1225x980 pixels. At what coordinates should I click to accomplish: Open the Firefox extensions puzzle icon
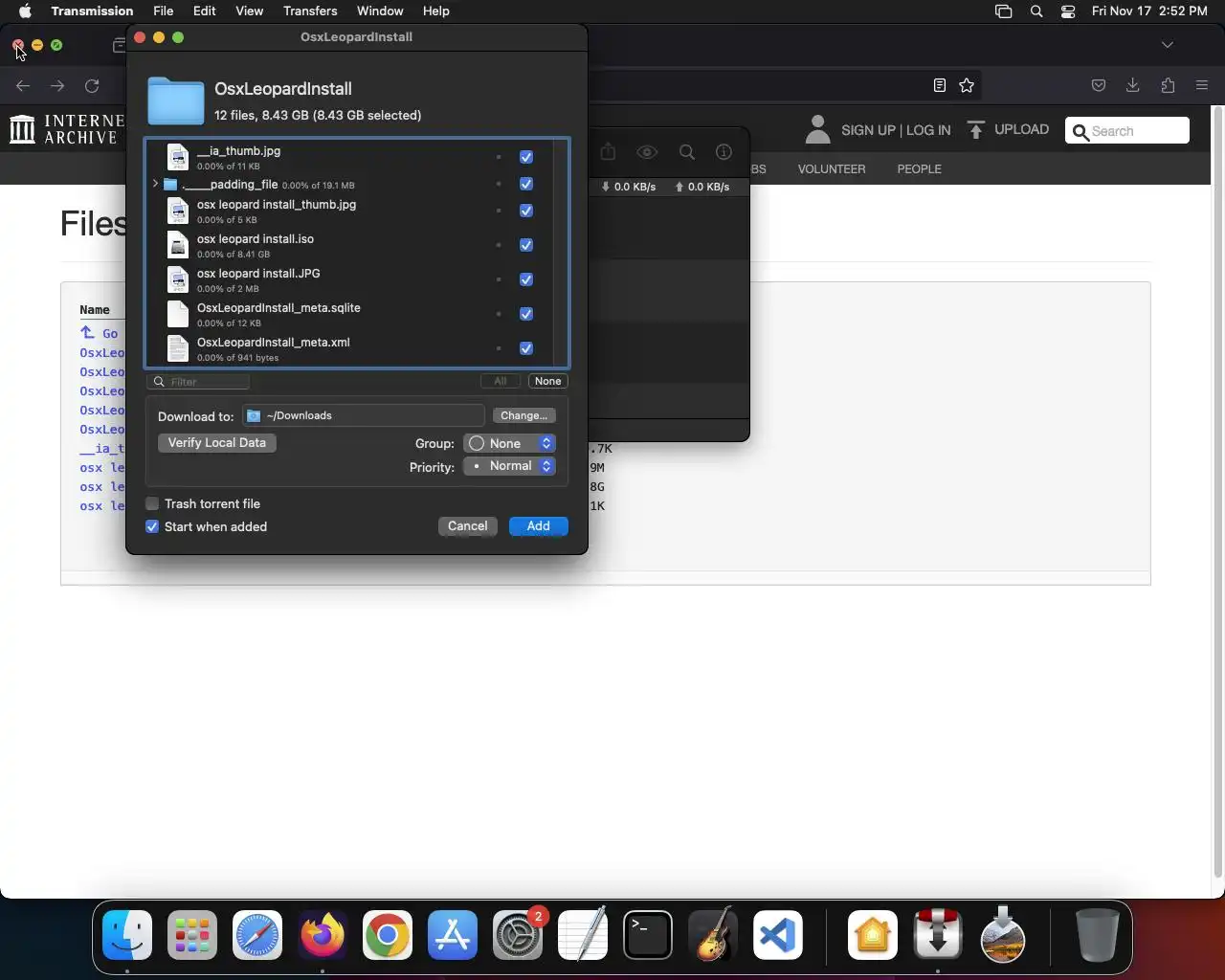pyautogui.click(x=1168, y=85)
